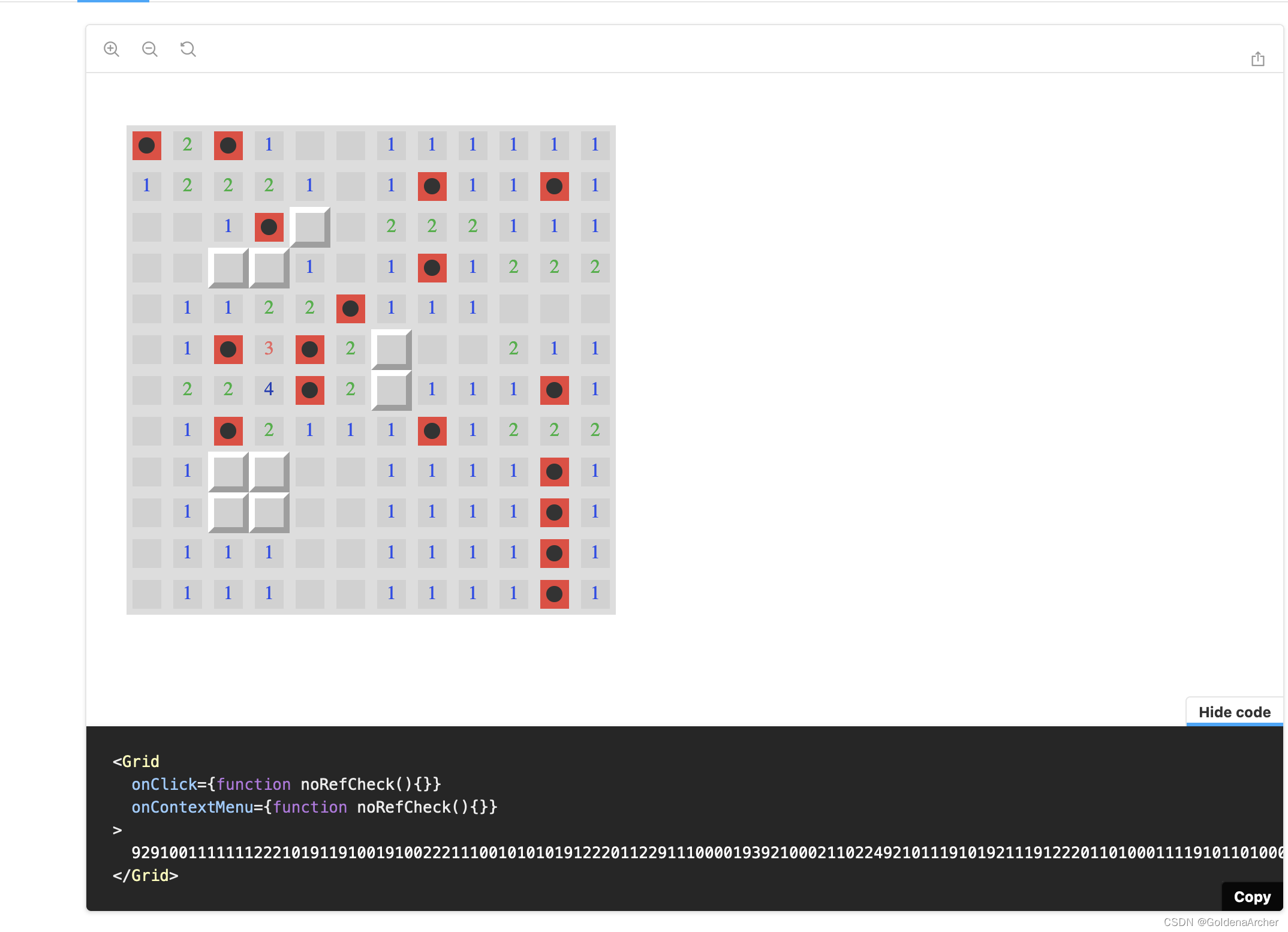Select the bottom-right corner cell showing 1
The width and height of the screenshot is (1288, 932).
pos(595,594)
